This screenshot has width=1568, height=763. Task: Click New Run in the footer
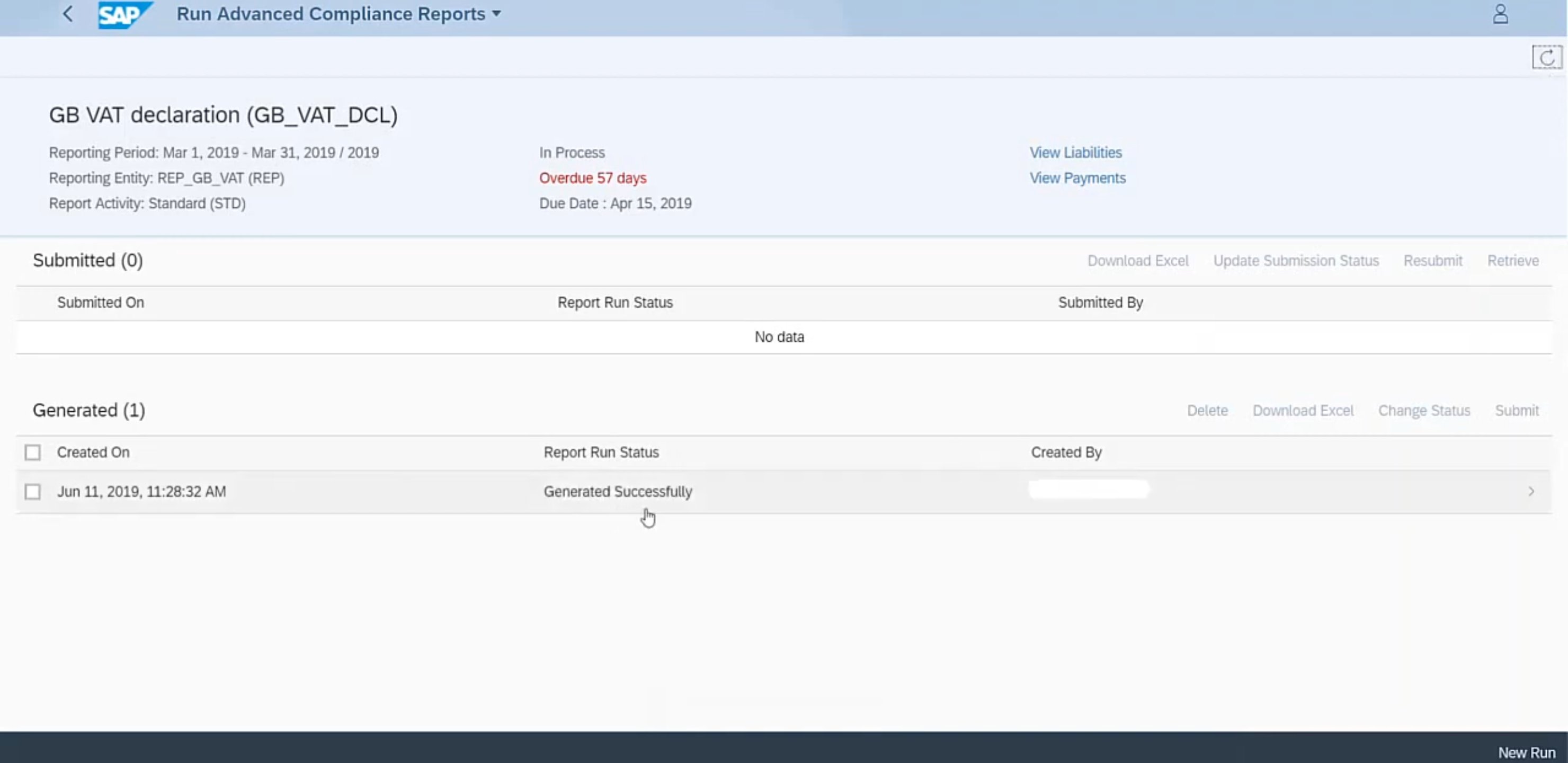pyautogui.click(x=1526, y=752)
